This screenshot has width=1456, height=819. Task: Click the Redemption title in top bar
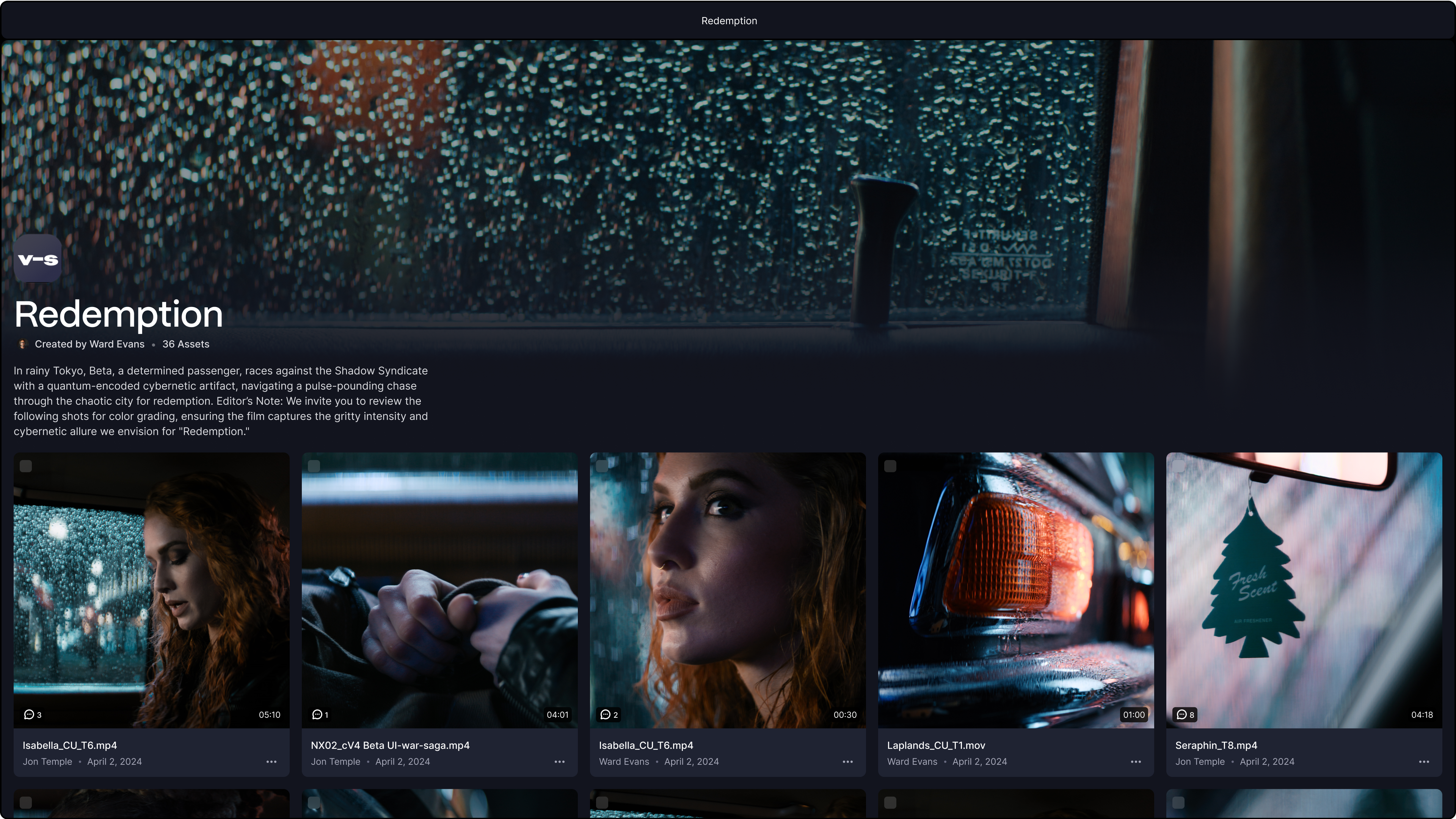click(x=729, y=20)
